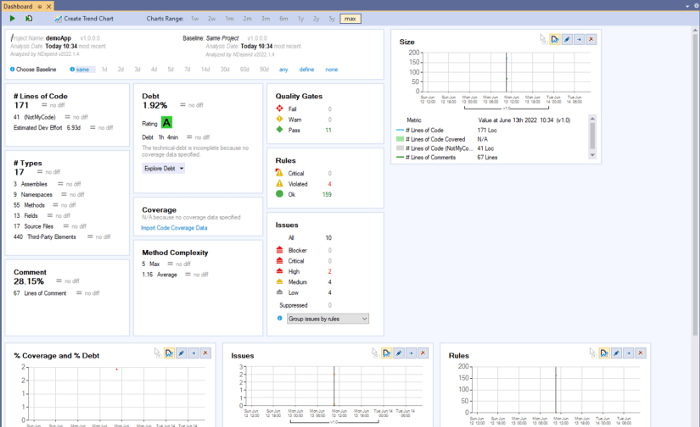The image size is (700, 427).
Task: Select the 'max' charts range option
Action: click(350, 18)
